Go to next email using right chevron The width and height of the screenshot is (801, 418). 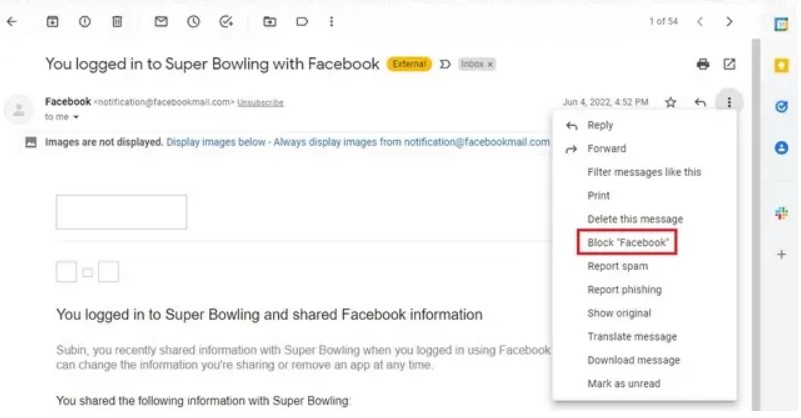pos(730,21)
